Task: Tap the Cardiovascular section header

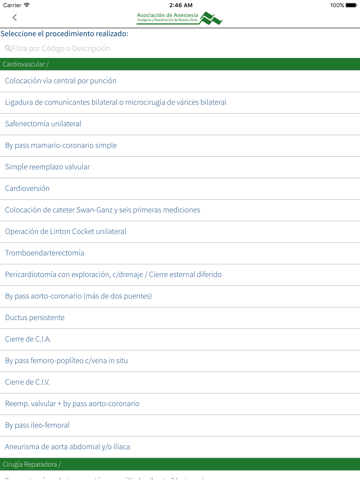Action: (180, 64)
